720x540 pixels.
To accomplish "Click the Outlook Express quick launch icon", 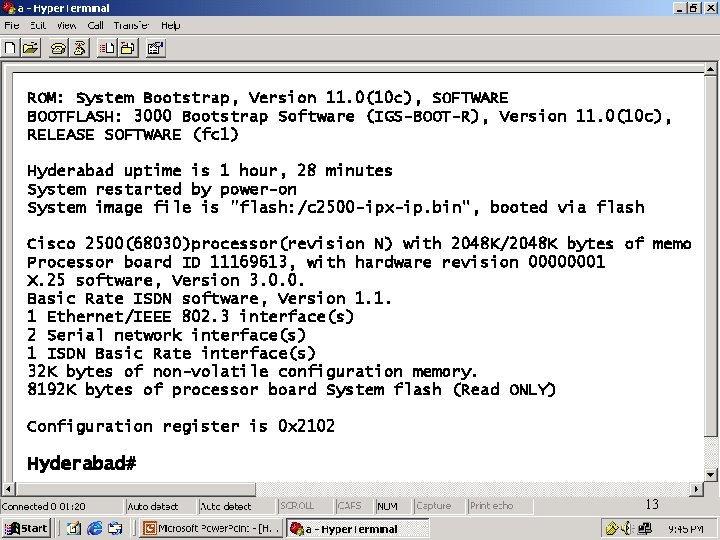I will 115,529.
